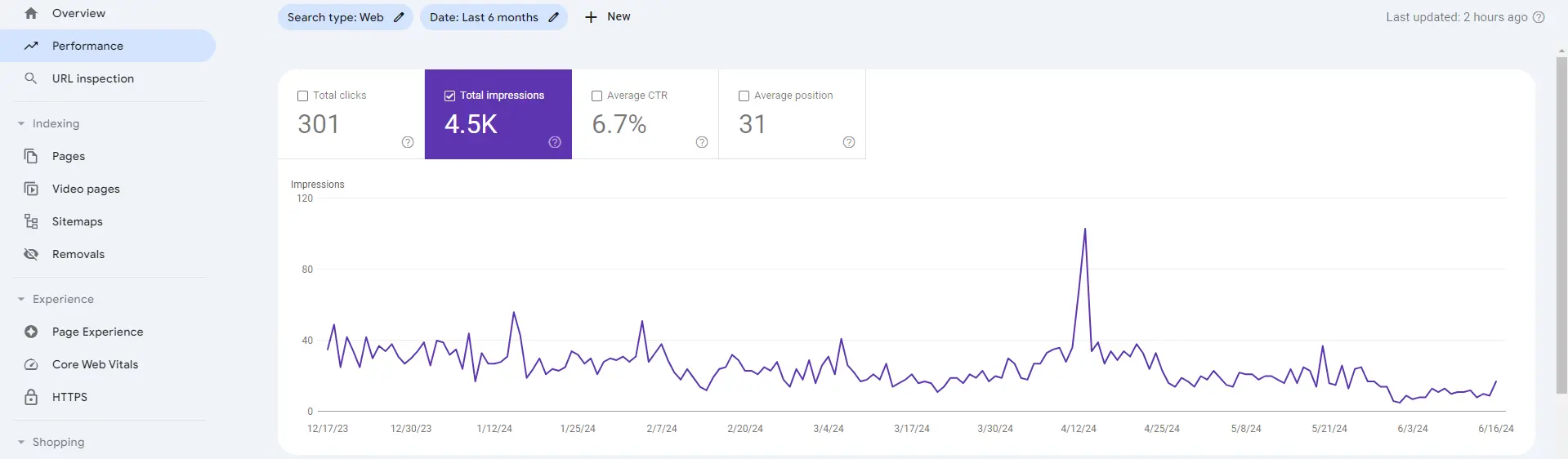Open help icon on Total impressions card
The width and height of the screenshot is (1568, 459).
click(555, 142)
